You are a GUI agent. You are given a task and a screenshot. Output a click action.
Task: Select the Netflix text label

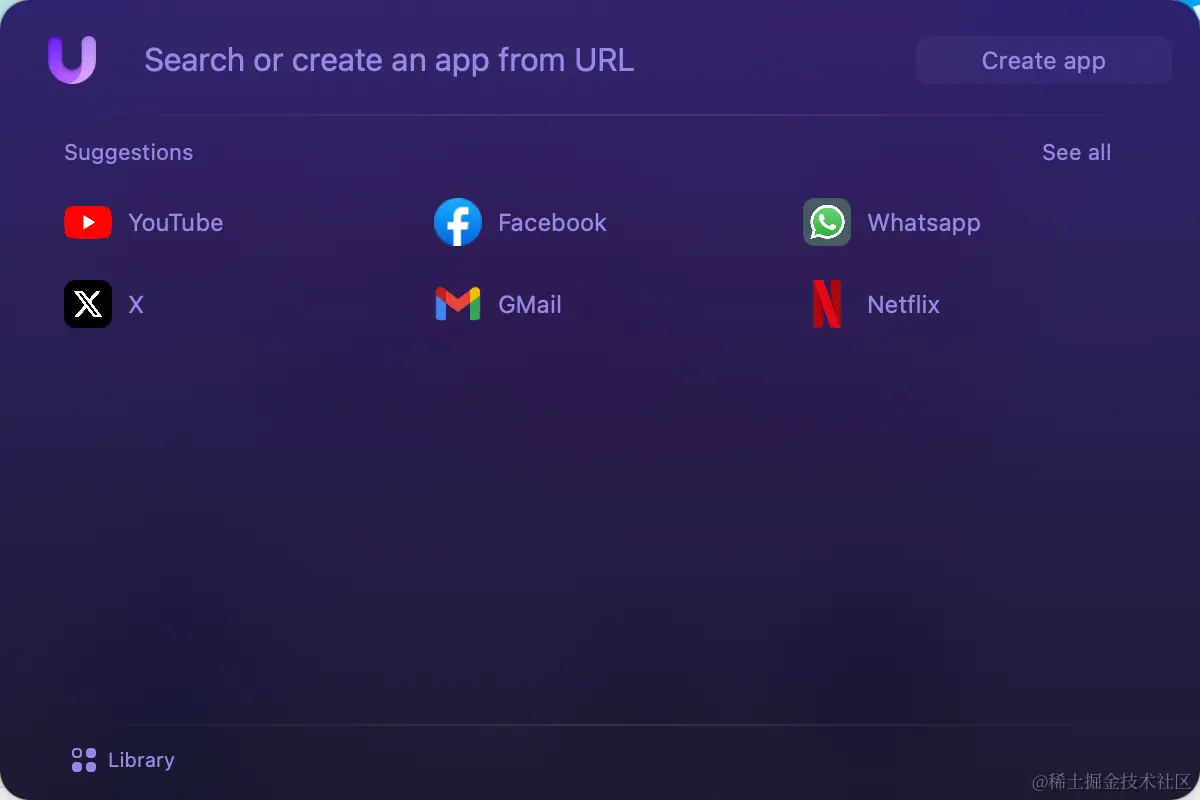click(x=904, y=304)
